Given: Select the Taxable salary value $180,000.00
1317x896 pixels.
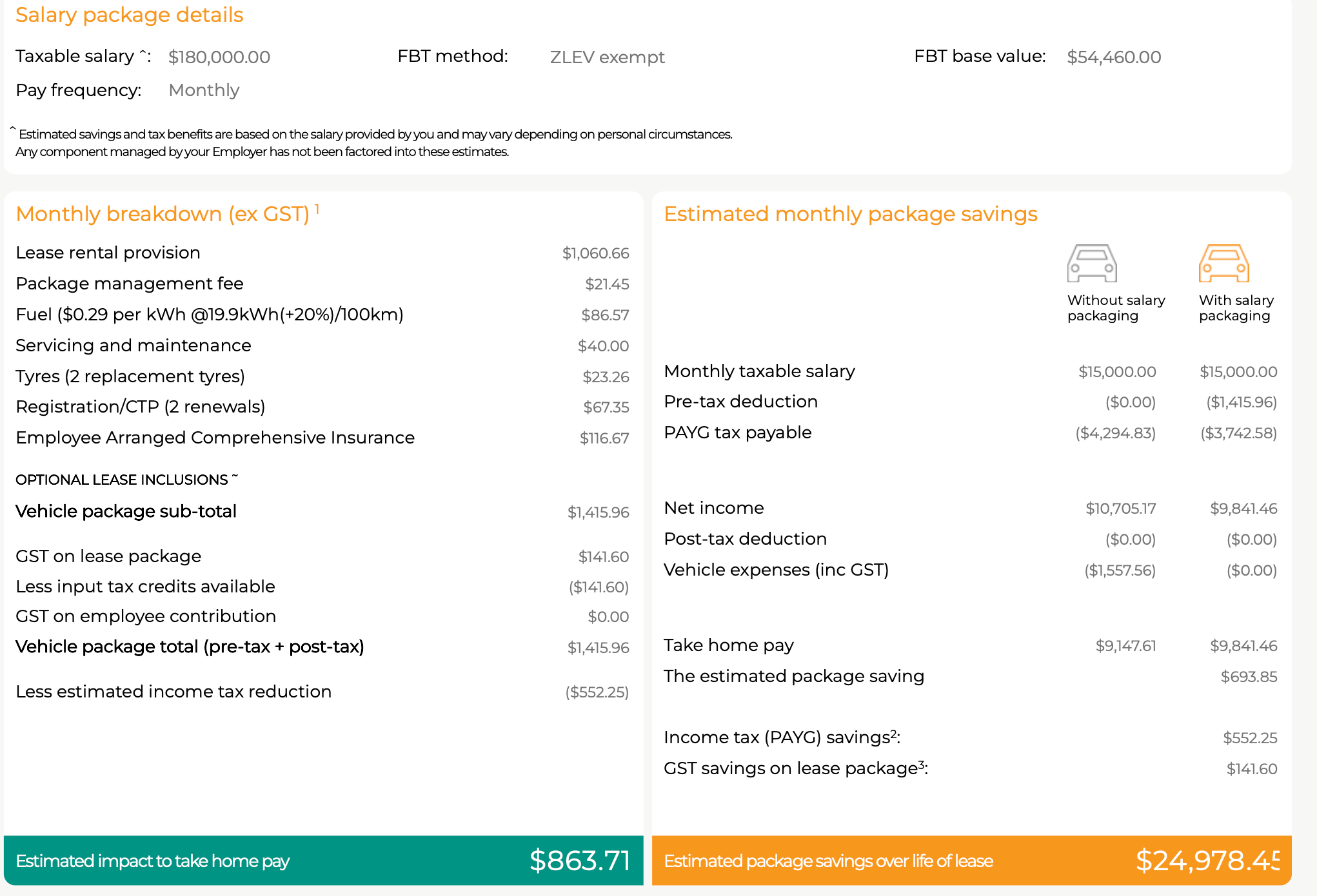Looking at the screenshot, I should click(219, 57).
